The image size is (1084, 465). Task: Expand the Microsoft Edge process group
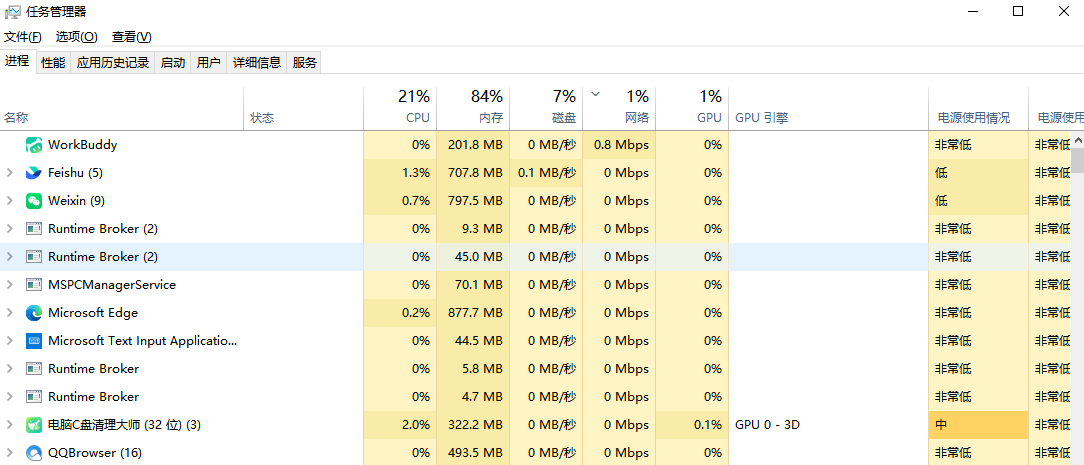10,313
